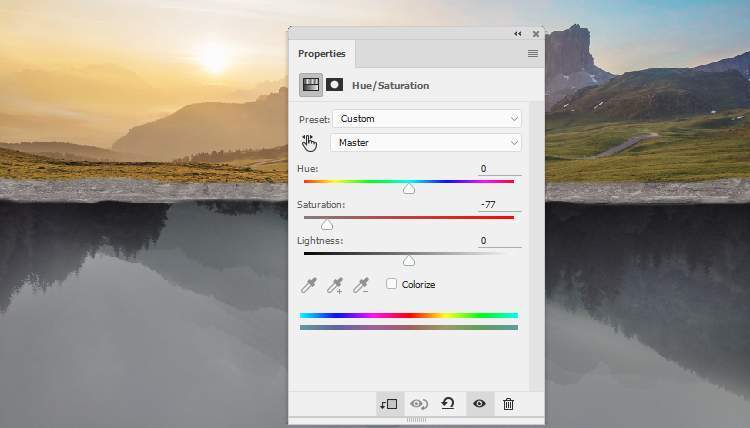This screenshot has height=428, width=750.
Task: Choose the add to sample eyedropper
Action: click(x=335, y=285)
